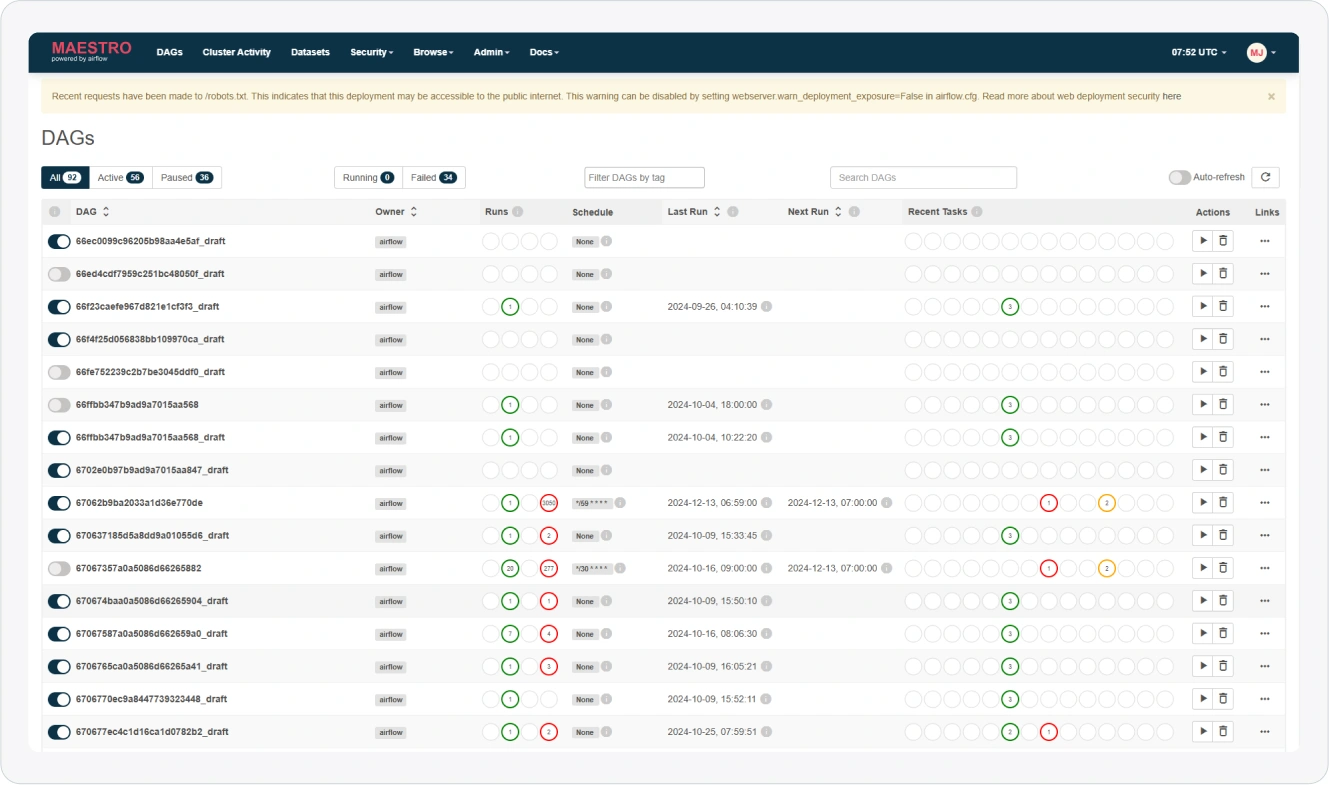Click info icon beside Recent Tasks header

pos(977,212)
